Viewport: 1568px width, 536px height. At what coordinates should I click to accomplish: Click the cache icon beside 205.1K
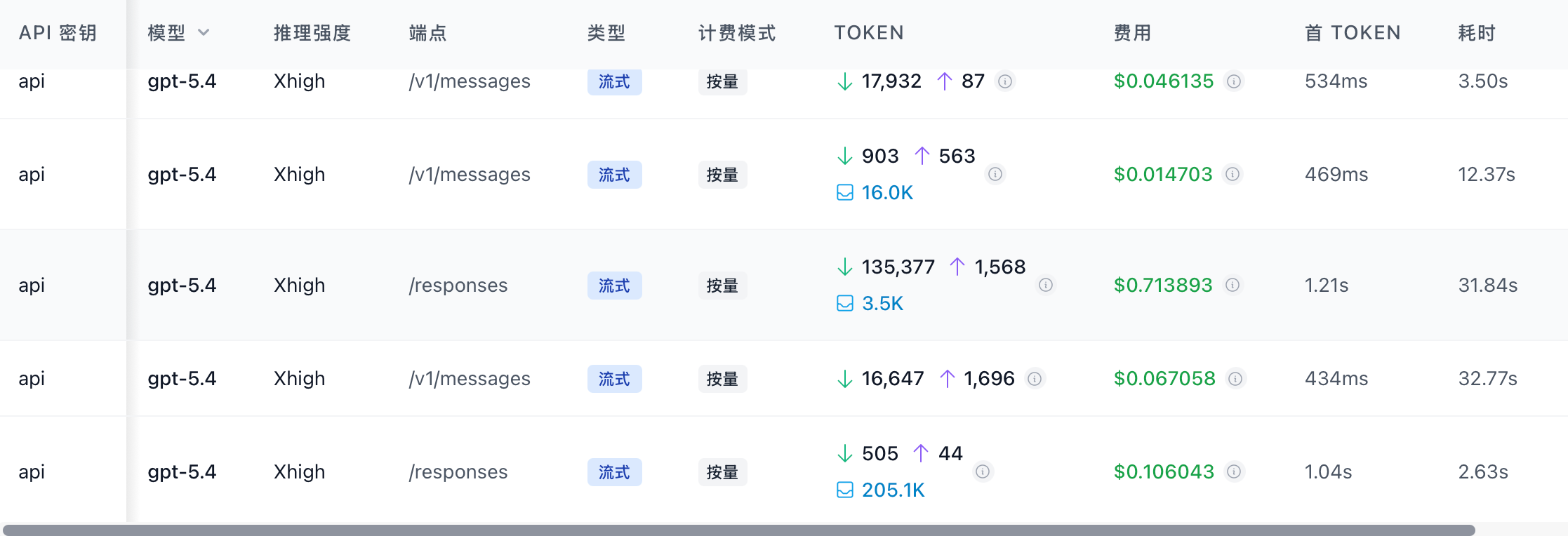845,490
